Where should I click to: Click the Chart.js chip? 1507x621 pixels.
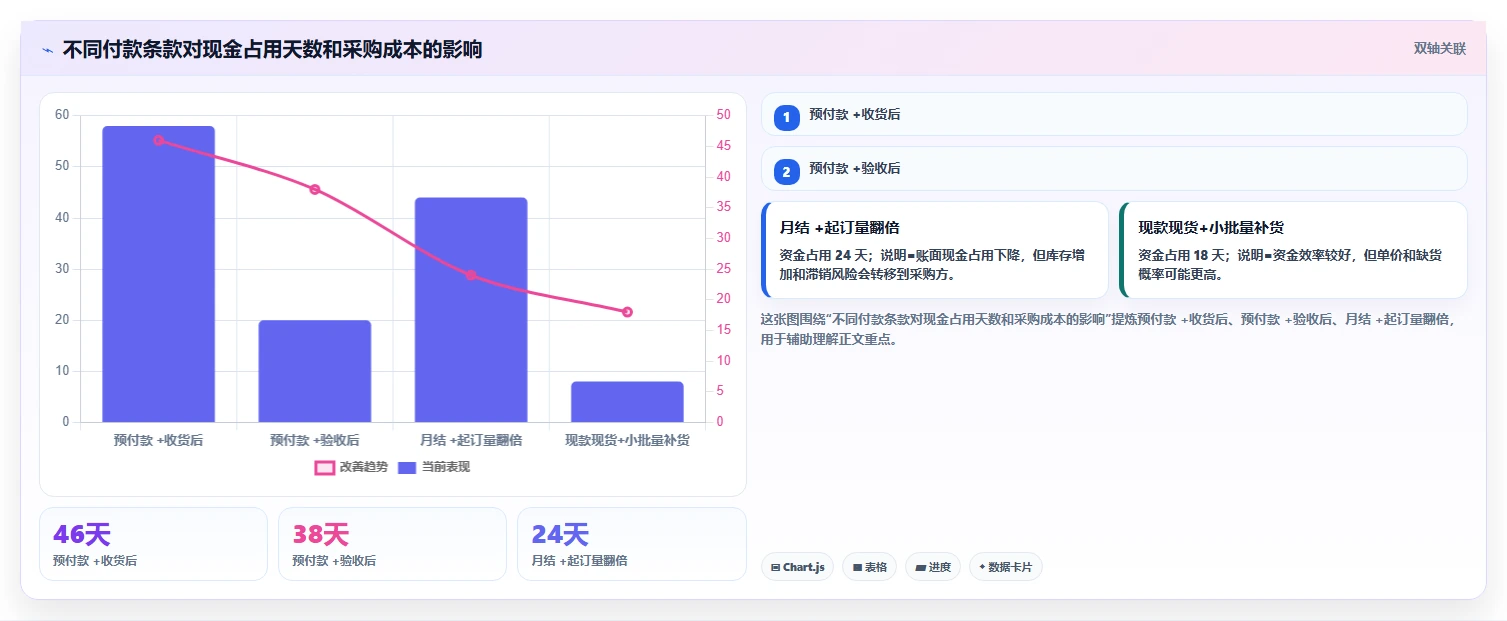coord(797,567)
